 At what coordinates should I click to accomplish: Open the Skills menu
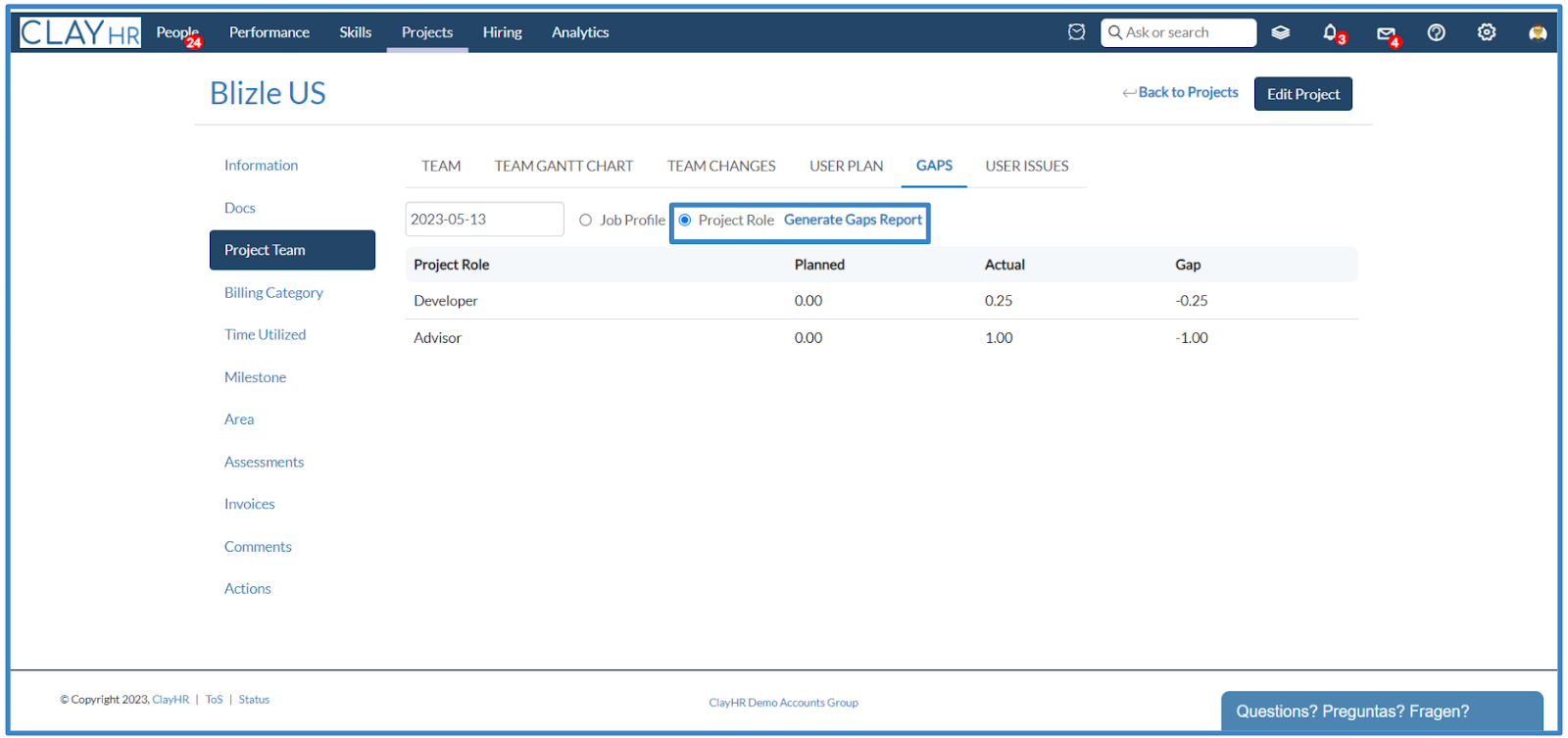coord(355,32)
